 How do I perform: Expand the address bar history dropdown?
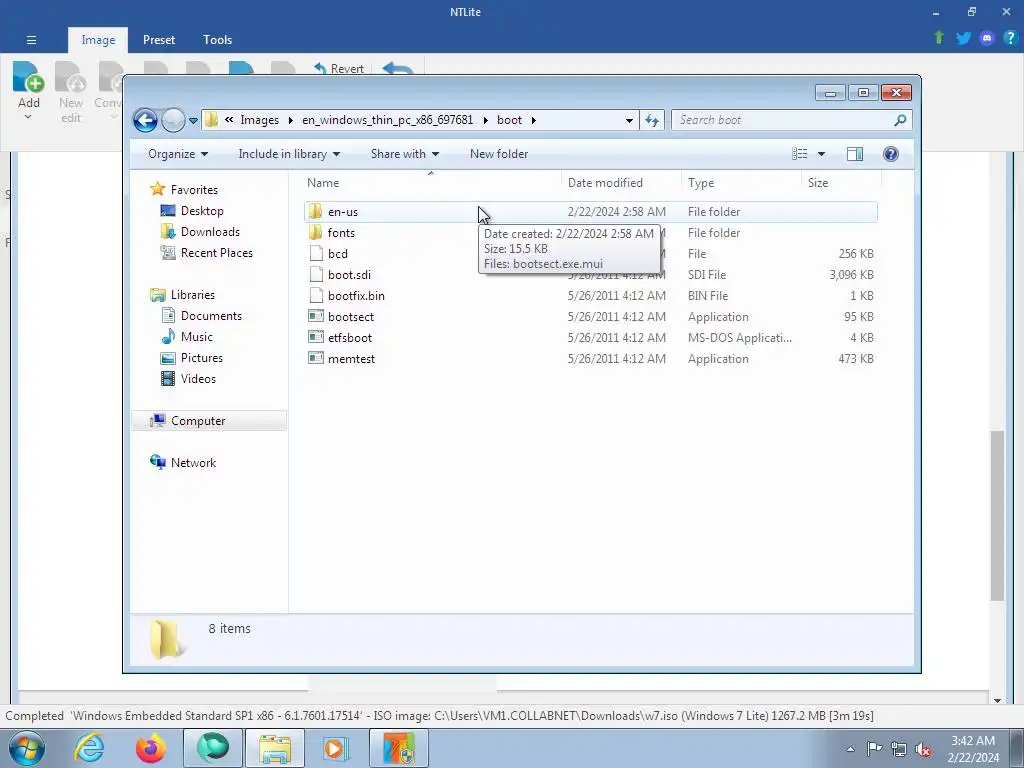pyautogui.click(x=629, y=120)
